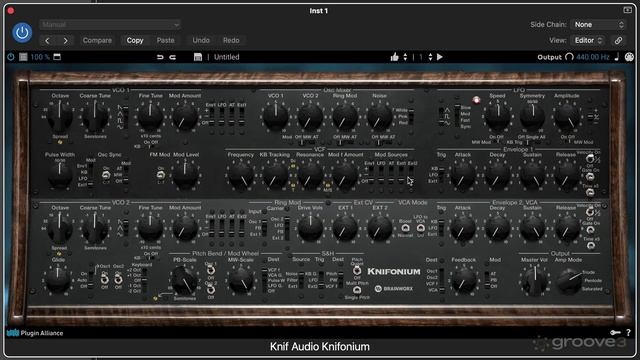Flip the Multi Pitch / Single Pitch switch

[x=357, y=290]
